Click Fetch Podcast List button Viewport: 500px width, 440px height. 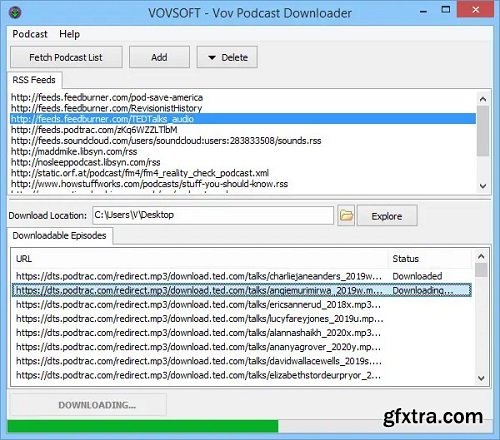(66, 57)
